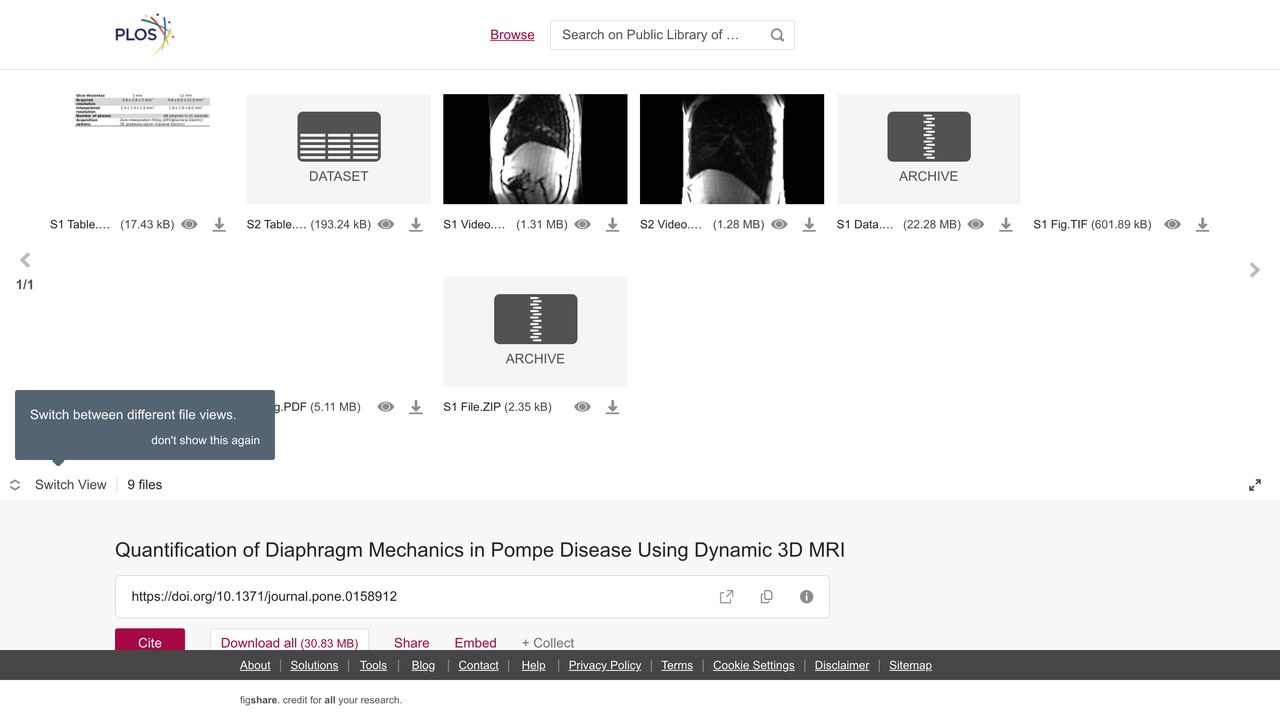Open the S2 Table DATASET thumbnail
1280x720 pixels.
[339, 149]
